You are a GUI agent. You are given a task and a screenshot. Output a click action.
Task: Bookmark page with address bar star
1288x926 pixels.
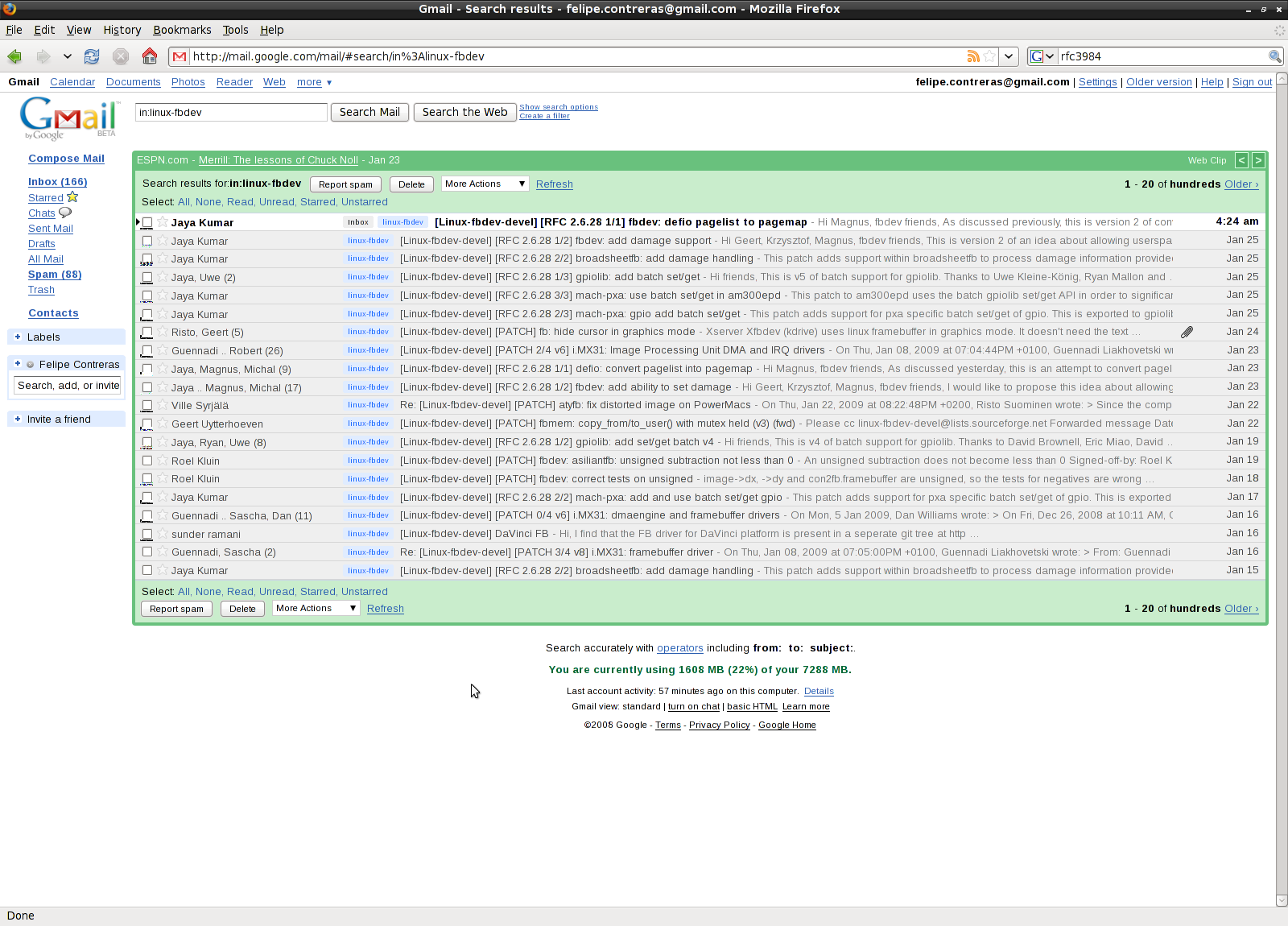(x=989, y=56)
